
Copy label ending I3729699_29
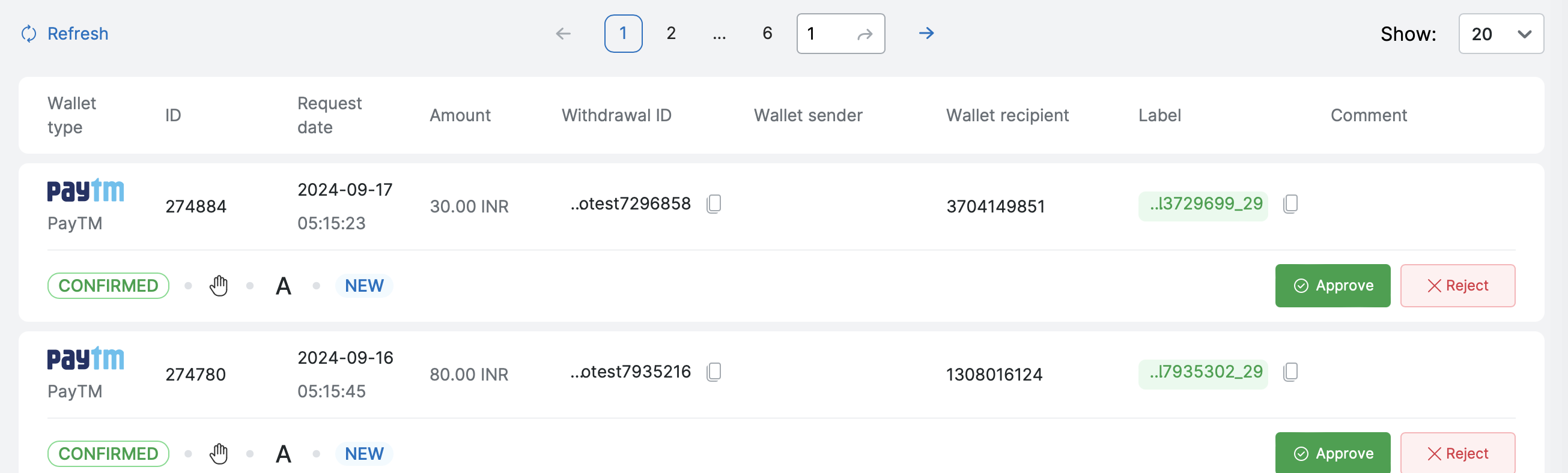(1290, 203)
